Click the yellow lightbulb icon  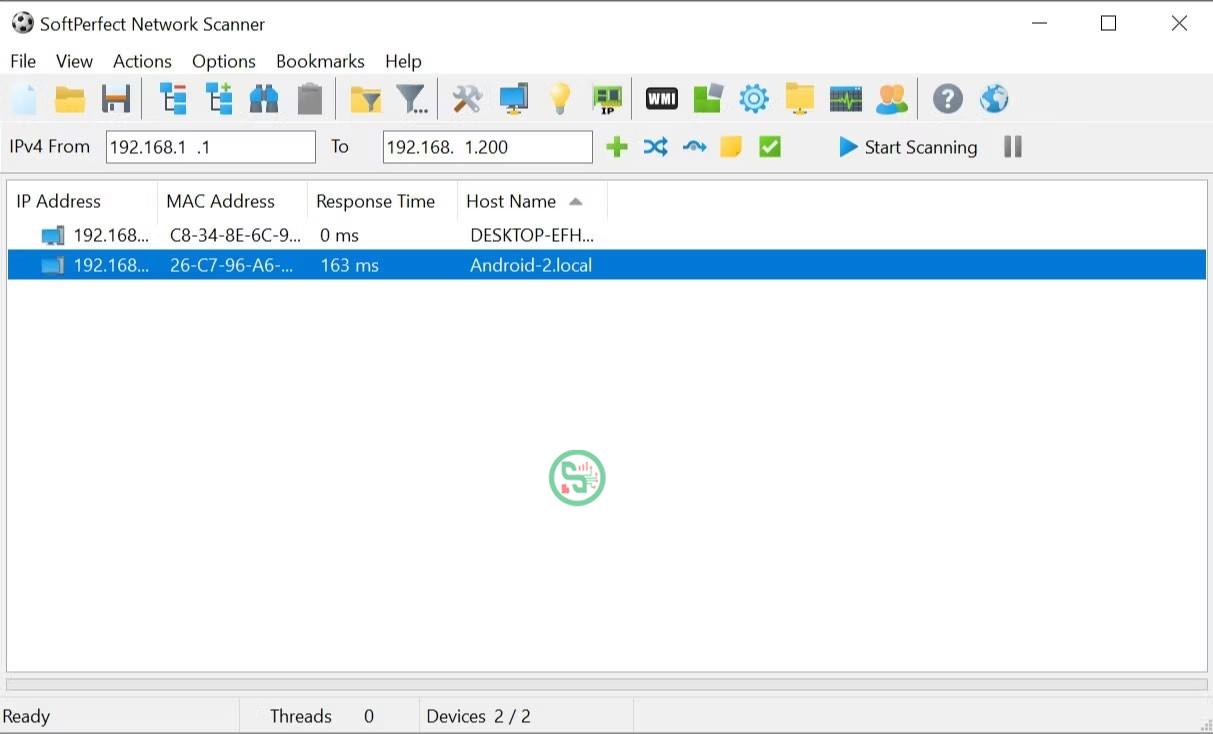pos(560,99)
